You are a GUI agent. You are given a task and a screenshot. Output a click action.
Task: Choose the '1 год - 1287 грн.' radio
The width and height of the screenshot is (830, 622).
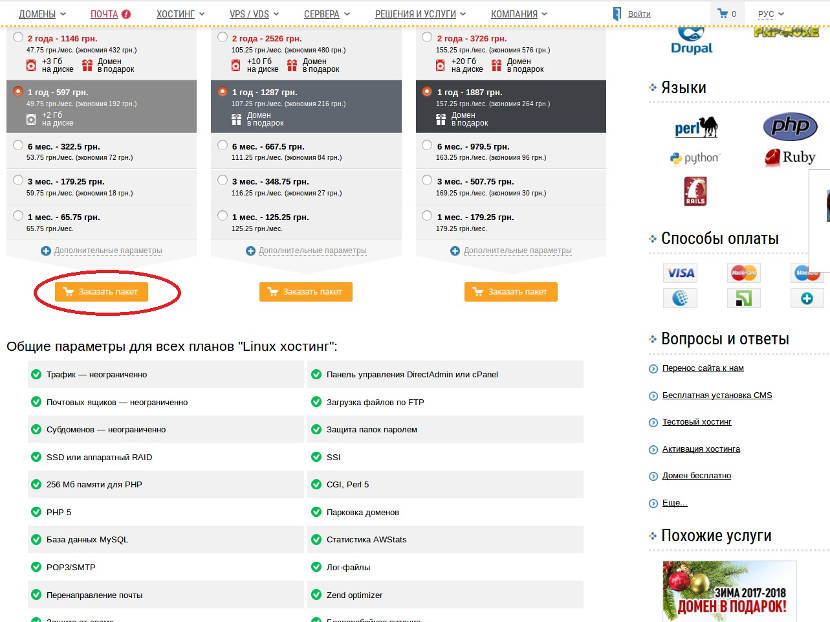click(222, 91)
